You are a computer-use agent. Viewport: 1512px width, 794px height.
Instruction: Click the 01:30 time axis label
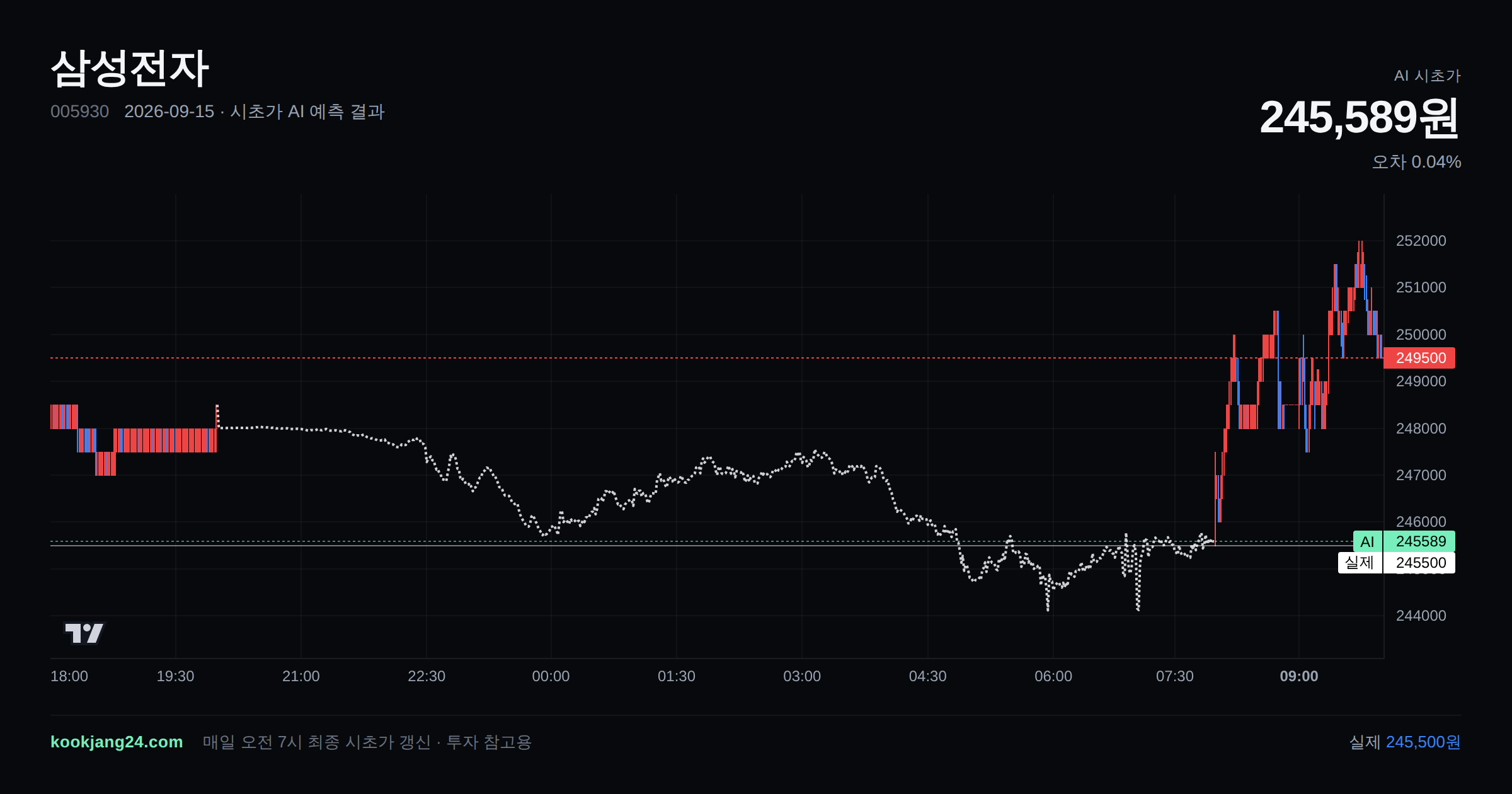coord(677,676)
